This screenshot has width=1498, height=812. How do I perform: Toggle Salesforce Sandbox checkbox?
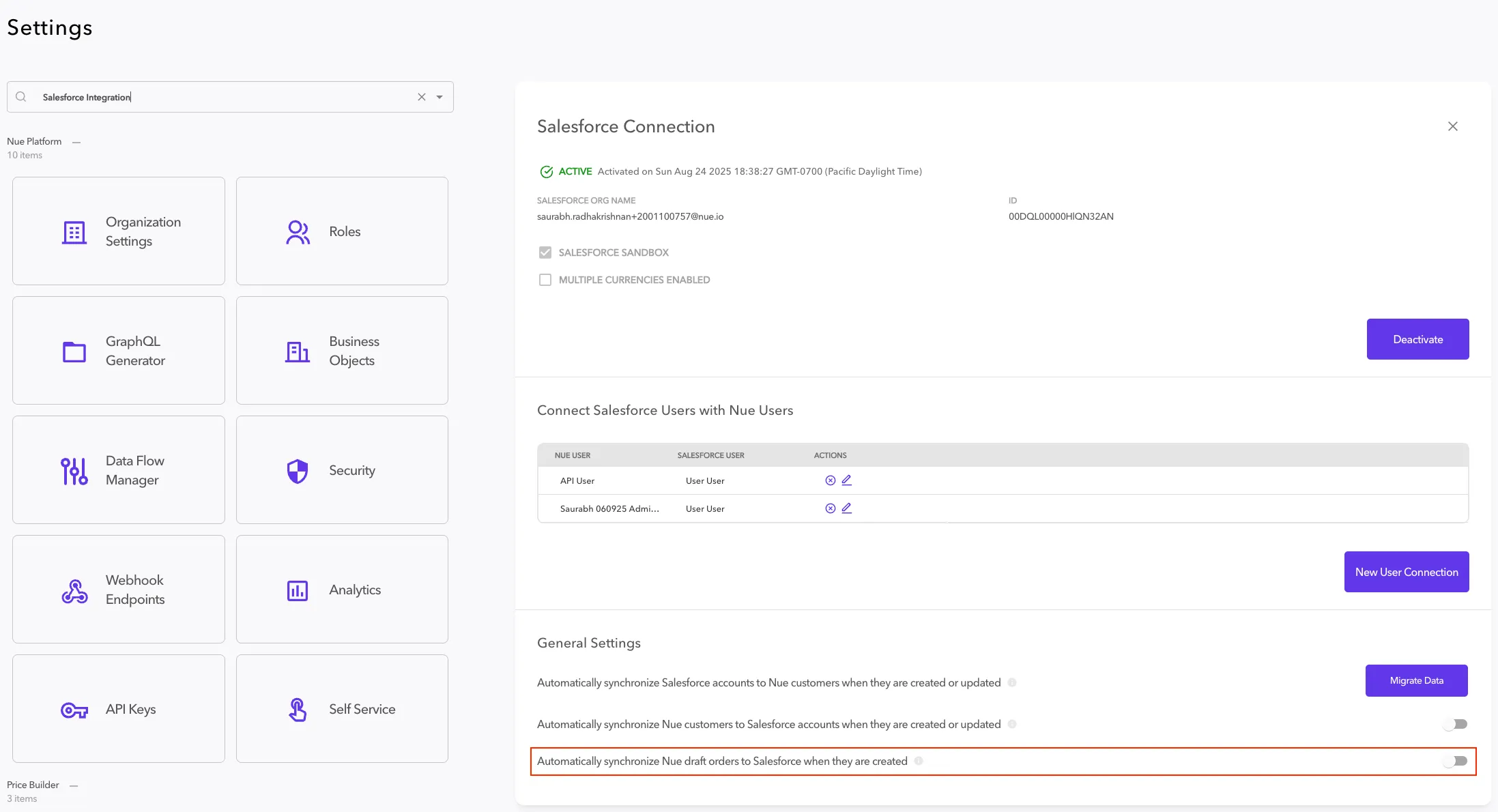(x=545, y=252)
